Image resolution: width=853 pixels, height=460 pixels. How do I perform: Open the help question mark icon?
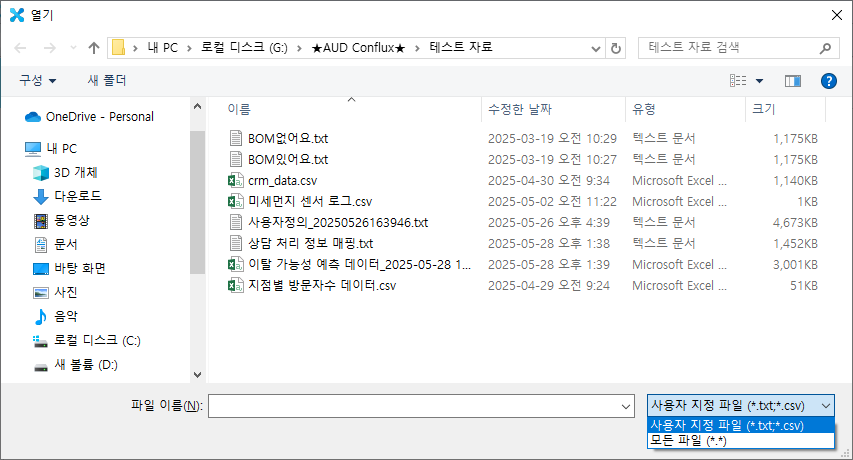point(828,80)
